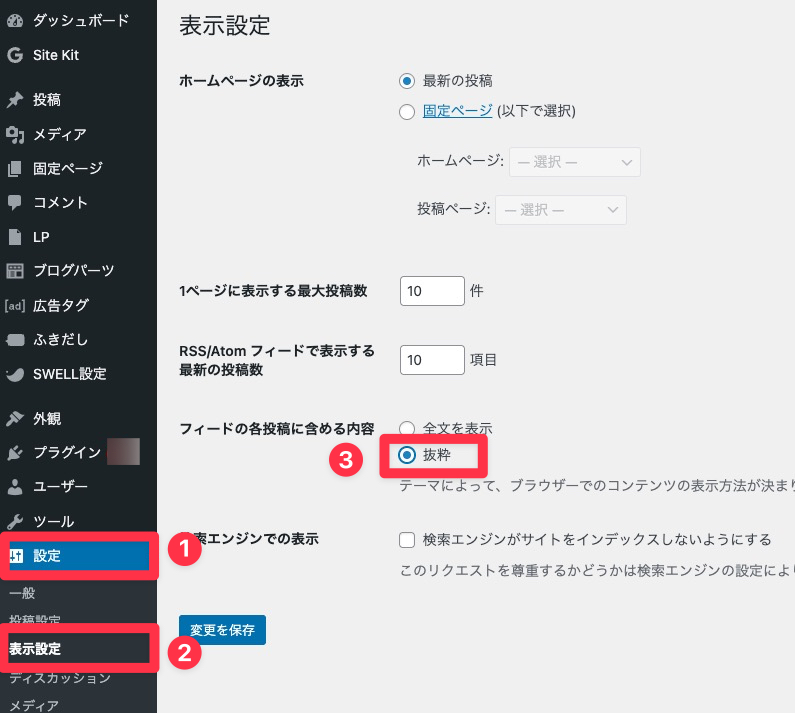Screen dimensions: 795x713
Task: Click the Users person icon
Action: tap(15, 487)
